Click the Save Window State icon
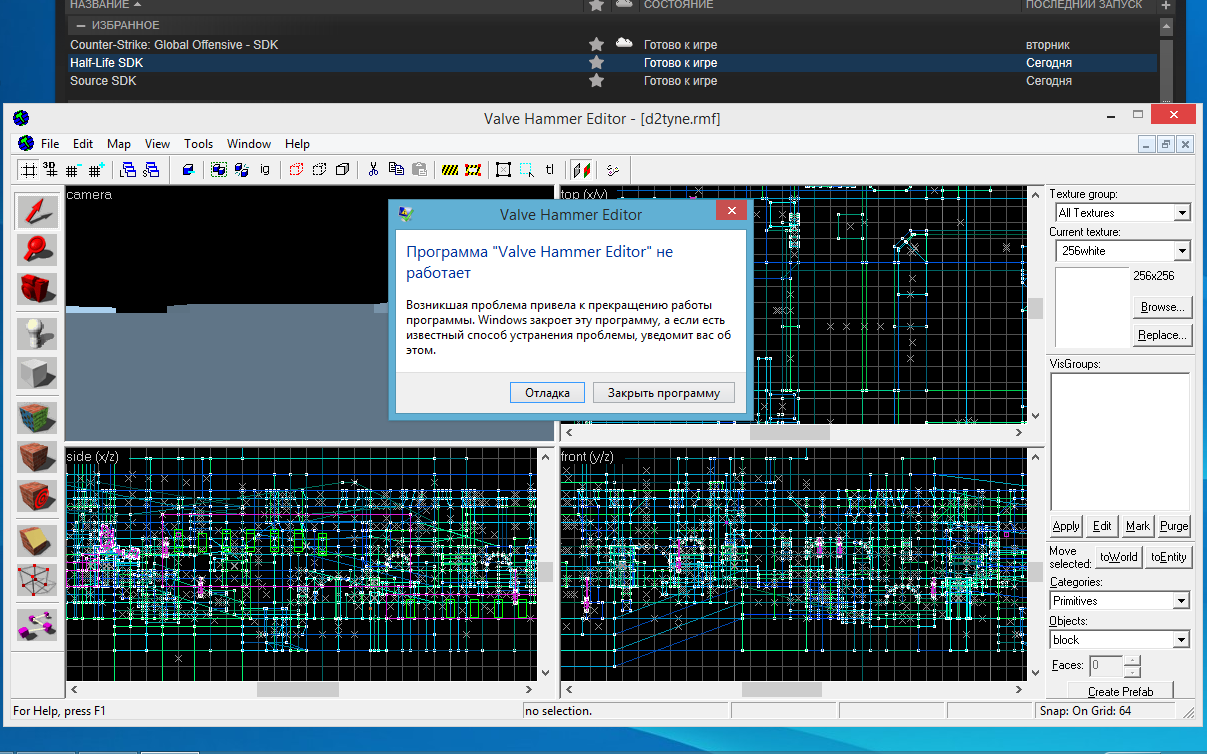The height and width of the screenshot is (754, 1207). click(x=151, y=169)
